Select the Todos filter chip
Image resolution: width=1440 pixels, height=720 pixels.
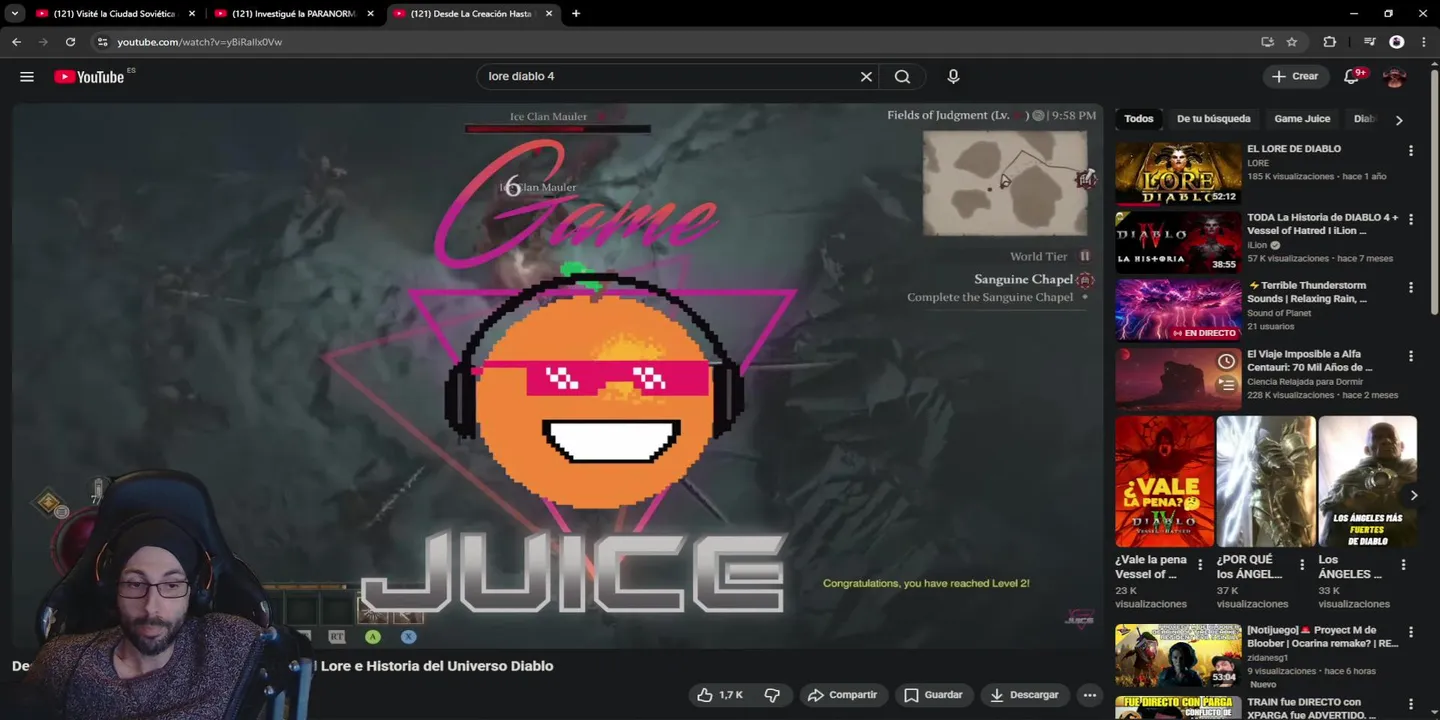tap(1138, 119)
